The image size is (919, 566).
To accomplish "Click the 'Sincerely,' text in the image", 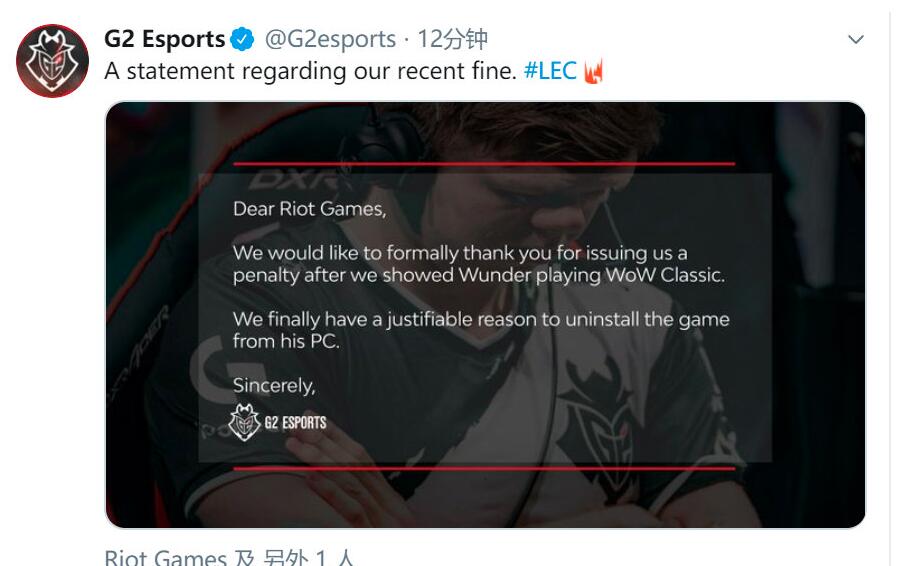I will click(x=273, y=385).
